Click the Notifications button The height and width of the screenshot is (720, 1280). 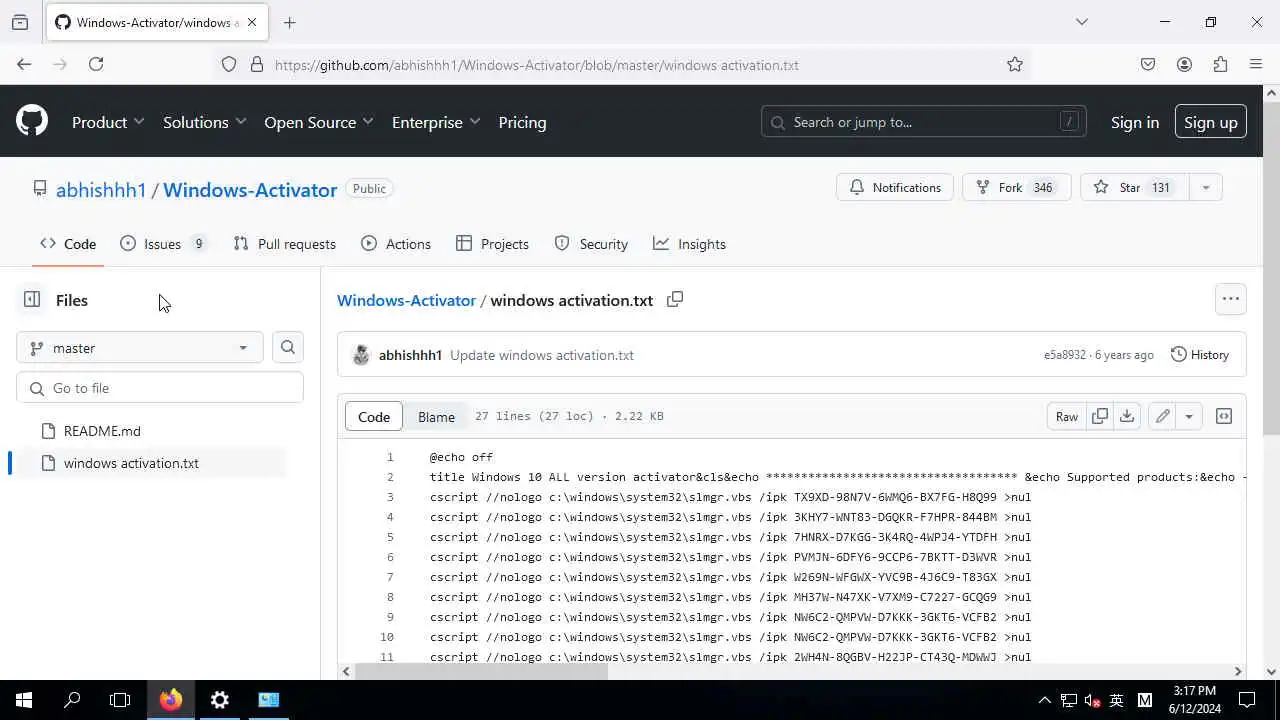895,187
